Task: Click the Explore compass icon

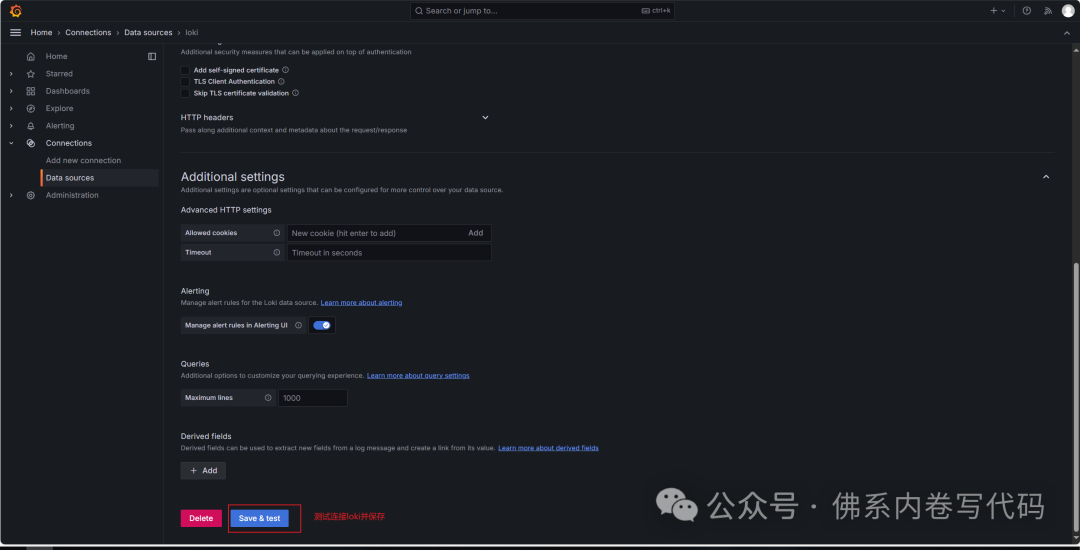Action: pos(30,108)
